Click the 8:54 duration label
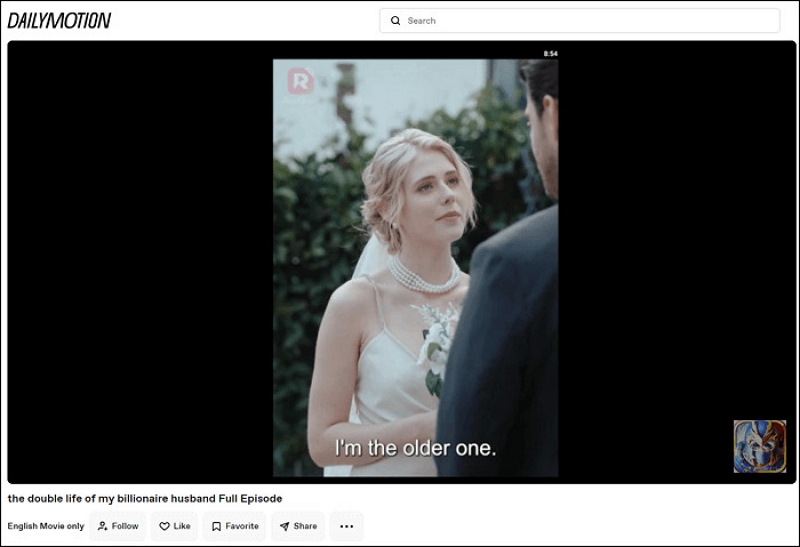Image resolution: width=800 pixels, height=547 pixels. (x=551, y=54)
